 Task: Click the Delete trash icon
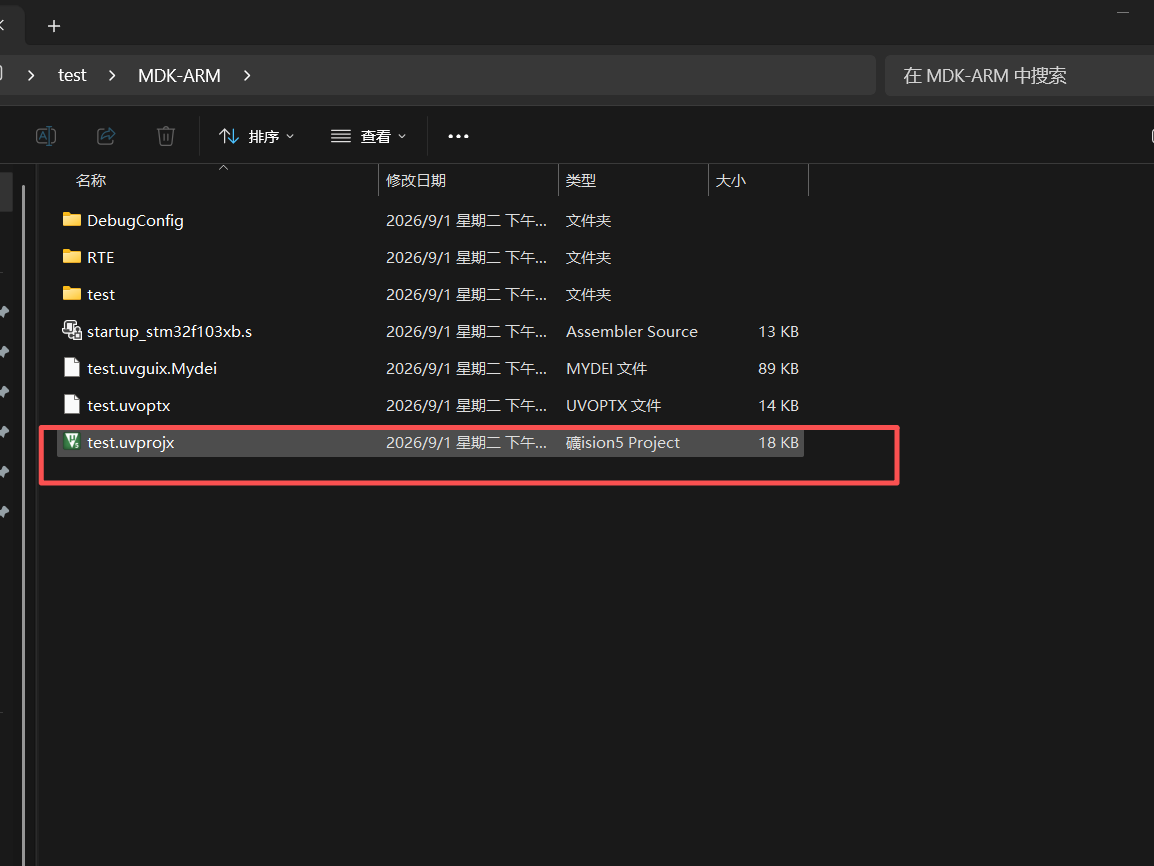tap(166, 136)
